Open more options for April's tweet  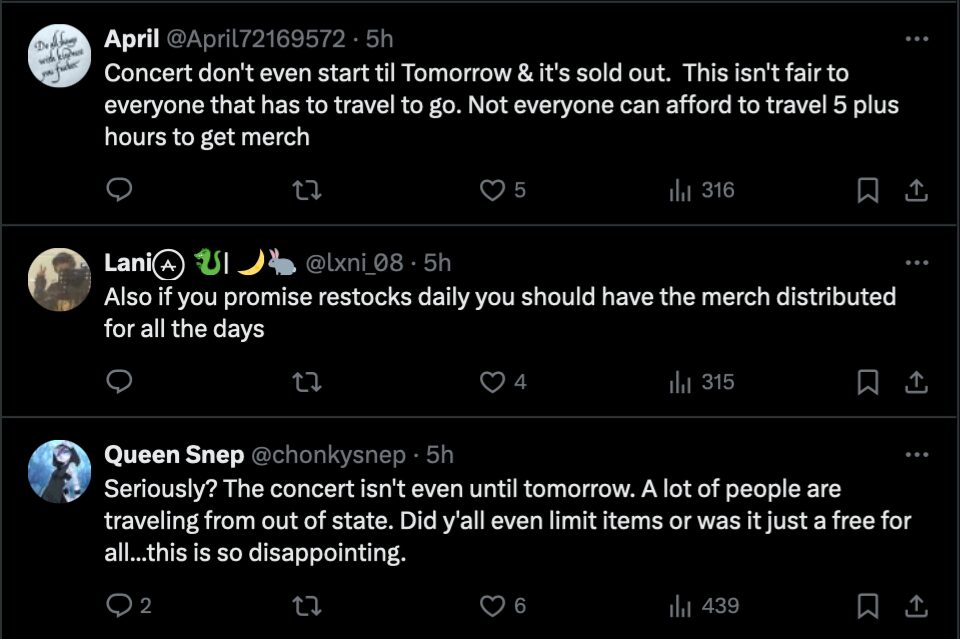[x=916, y=39]
